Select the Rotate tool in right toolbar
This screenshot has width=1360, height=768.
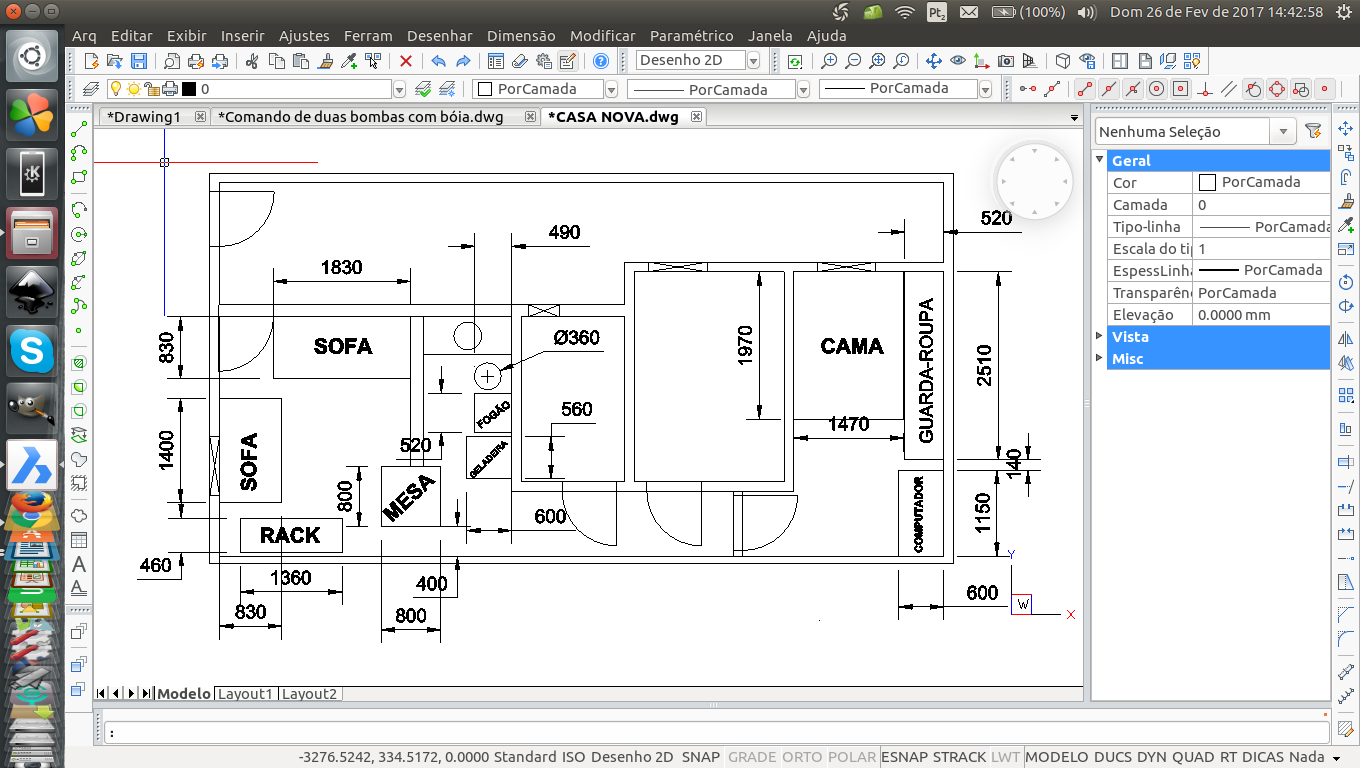click(1345, 282)
